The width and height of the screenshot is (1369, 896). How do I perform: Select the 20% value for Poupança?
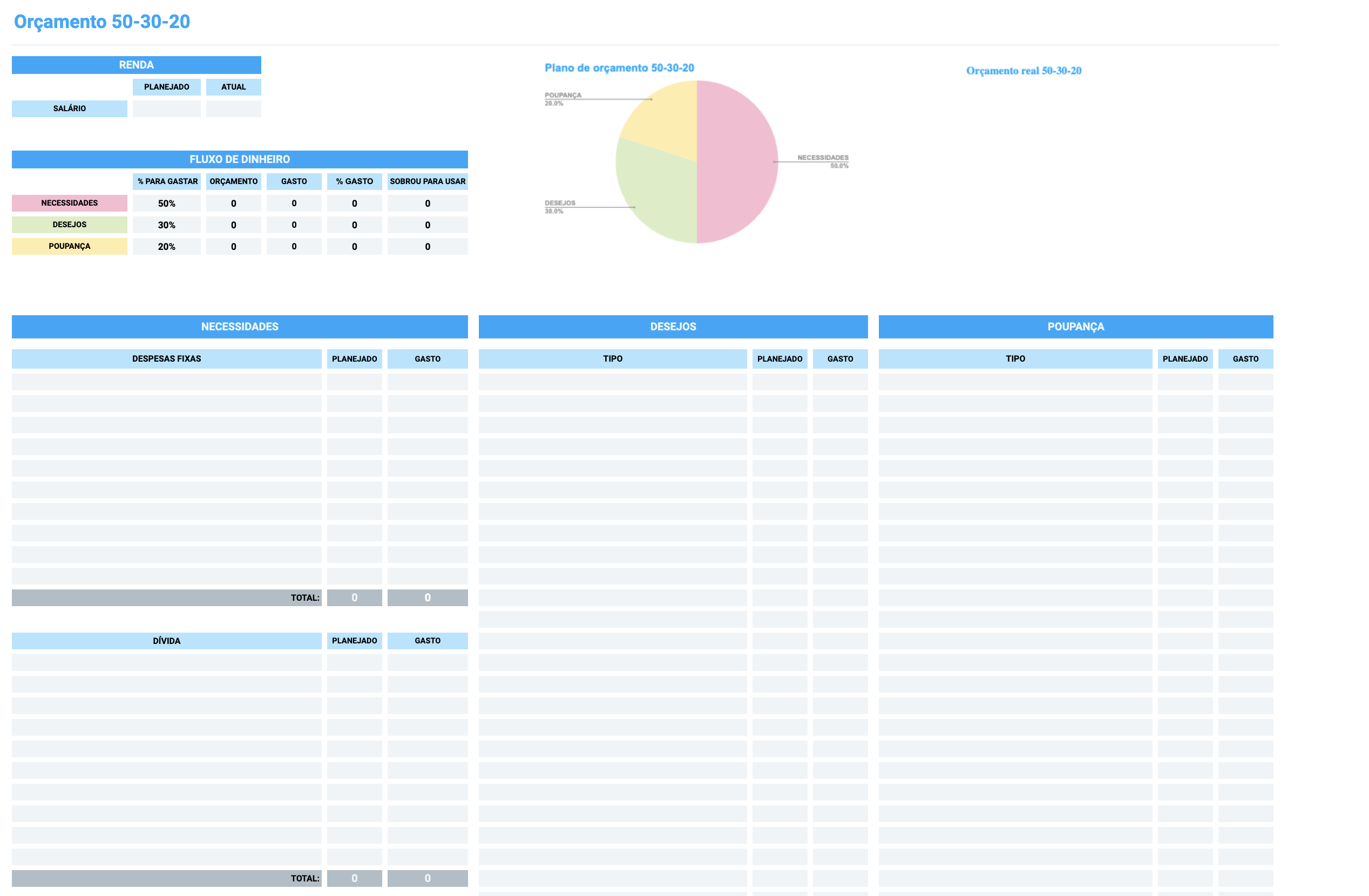166,246
